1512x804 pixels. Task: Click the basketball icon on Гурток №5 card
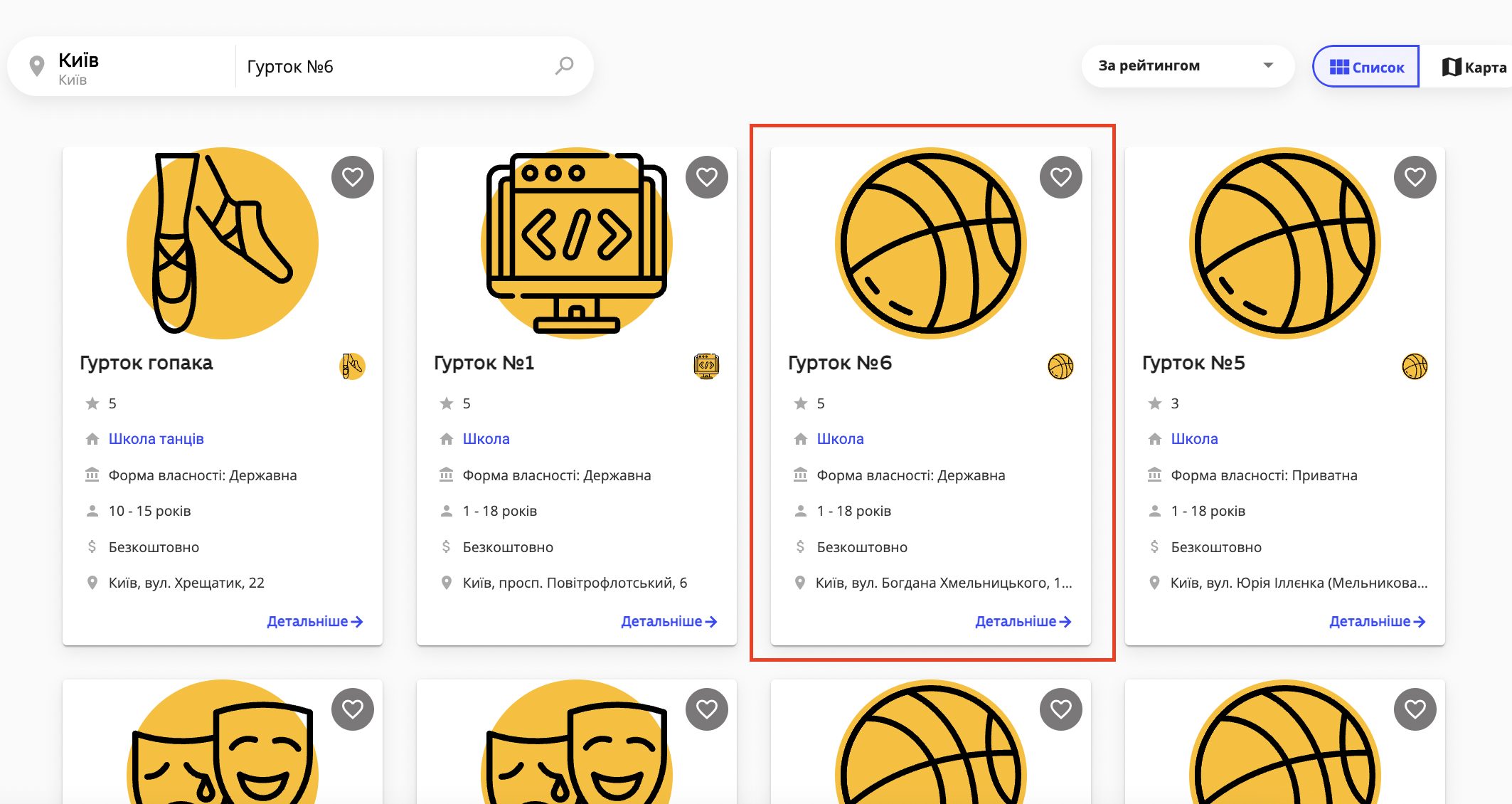[x=1415, y=366]
